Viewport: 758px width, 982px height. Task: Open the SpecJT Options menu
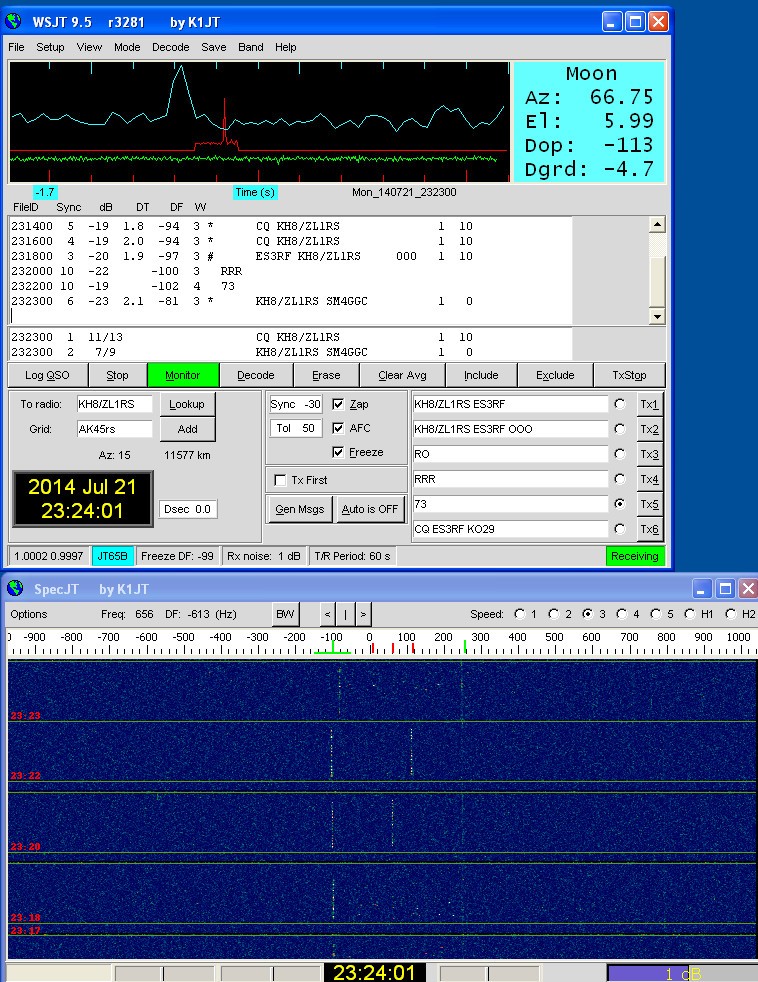[x=28, y=614]
